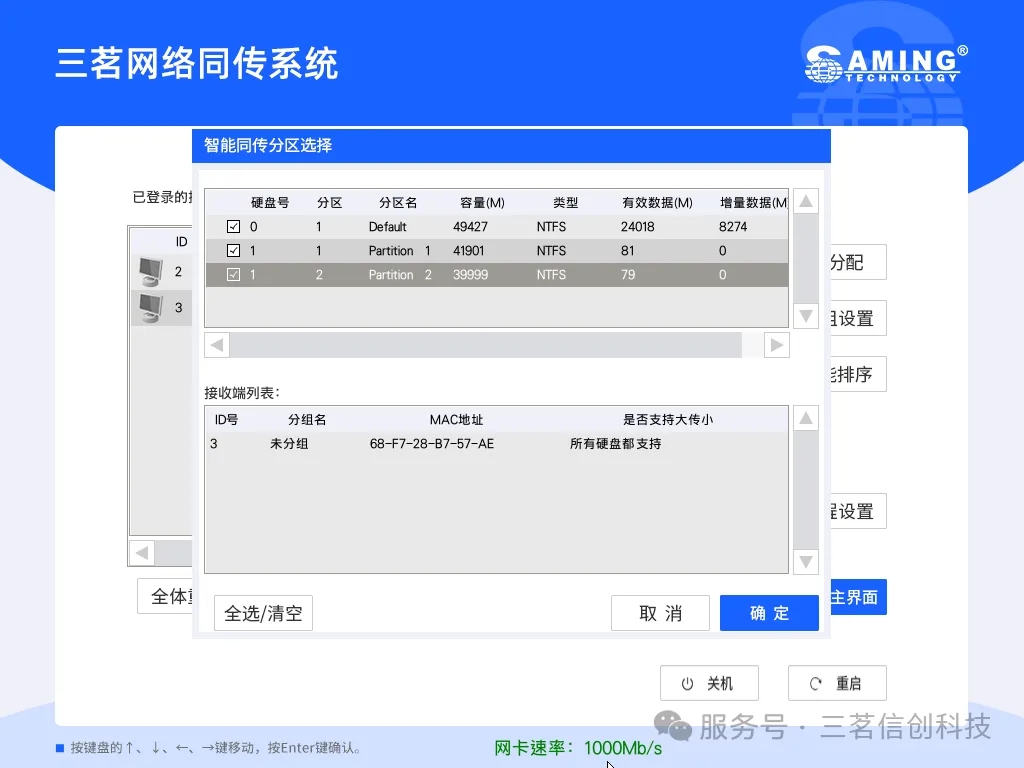Click refresh icon on restart button
The width and height of the screenshot is (1024, 768).
click(x=816, y=684)
